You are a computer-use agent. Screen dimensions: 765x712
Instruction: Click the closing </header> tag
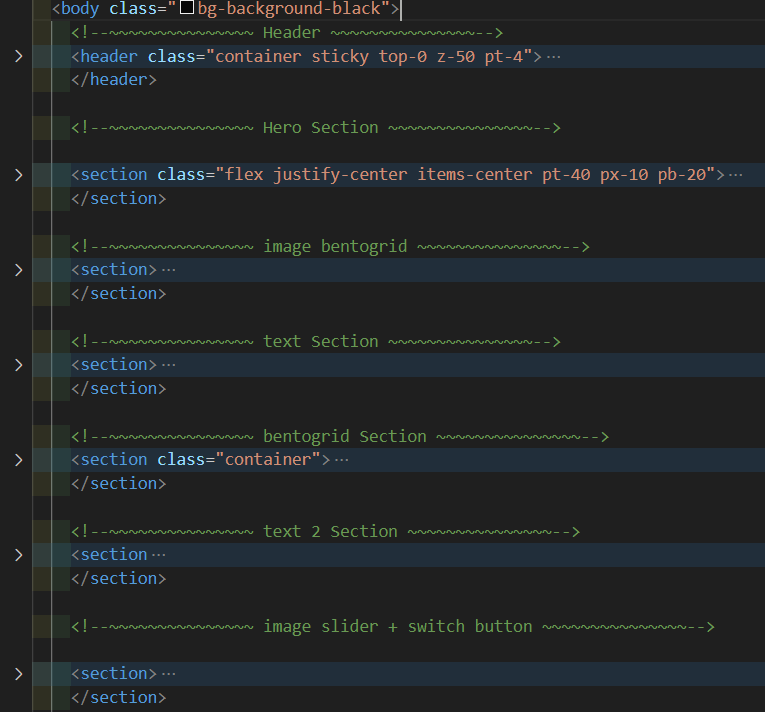click(114, 80)
